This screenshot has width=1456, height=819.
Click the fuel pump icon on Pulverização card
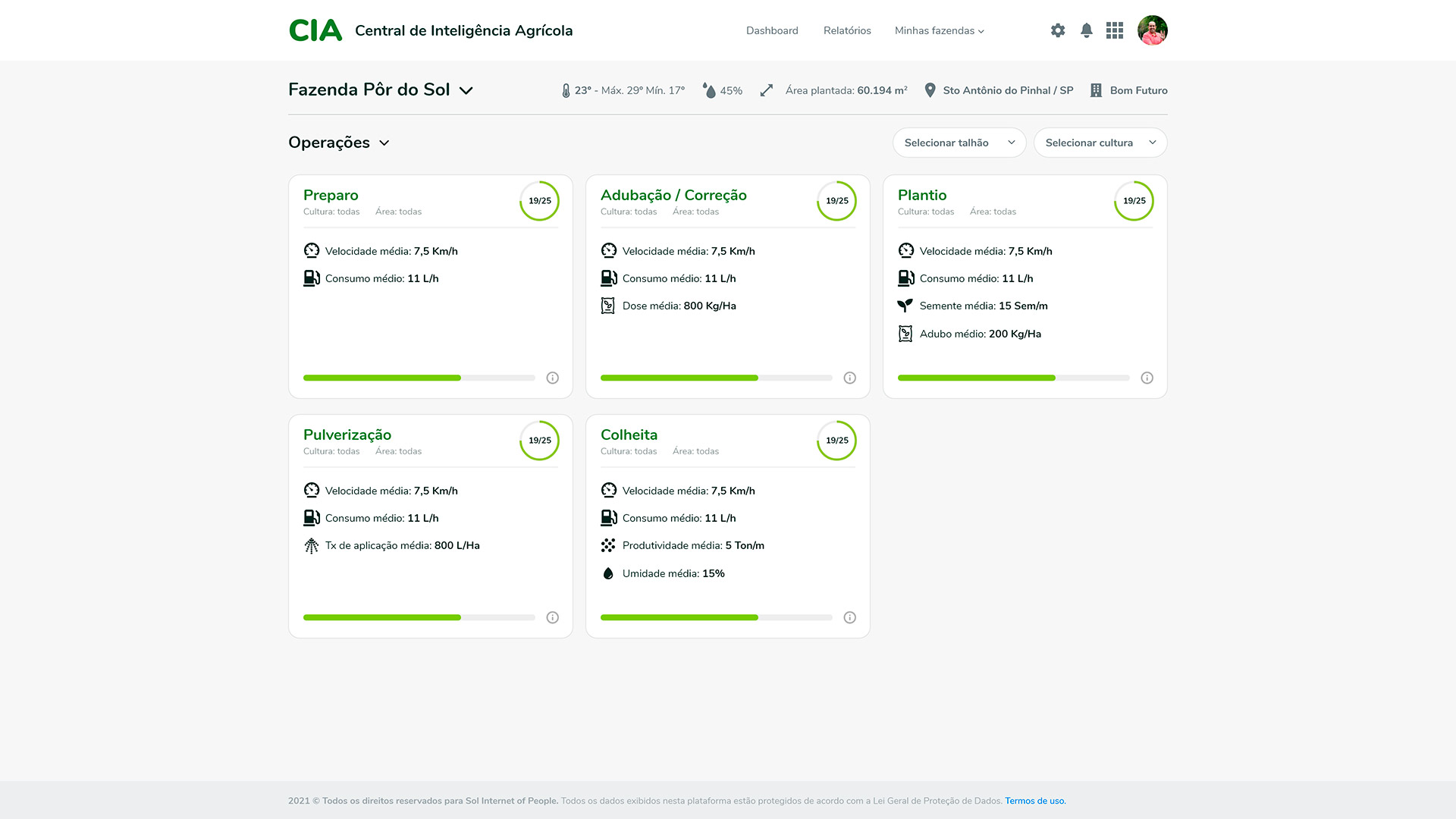pos(312,517)
